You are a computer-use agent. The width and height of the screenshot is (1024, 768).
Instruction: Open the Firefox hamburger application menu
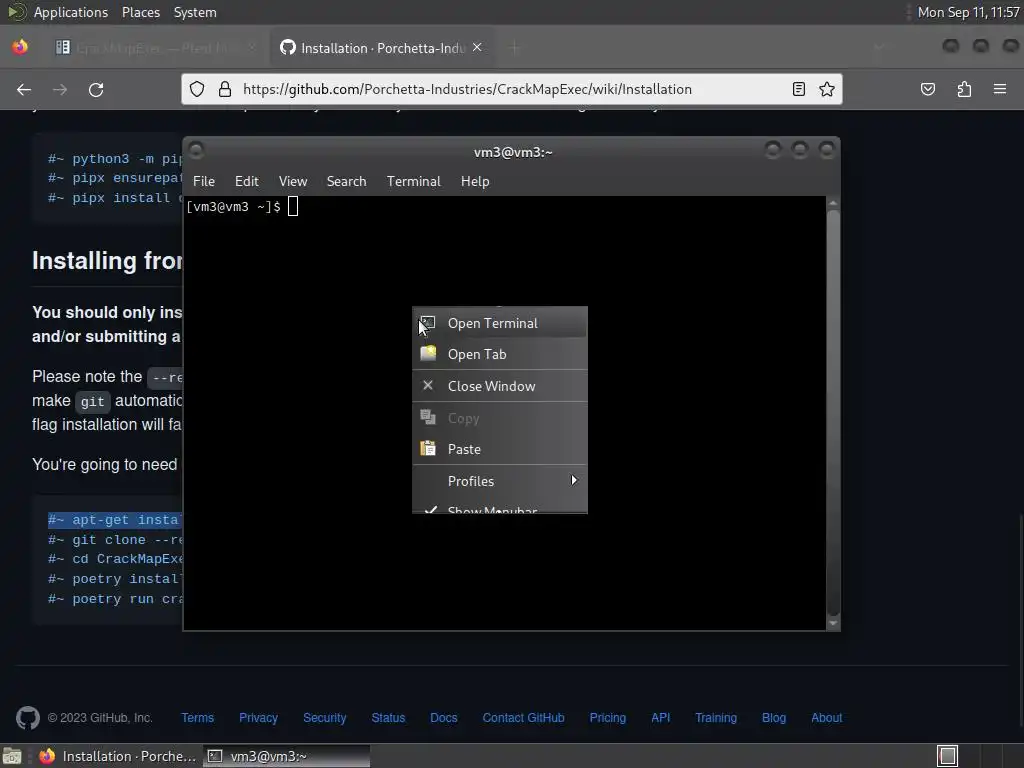coord(1000,89)
